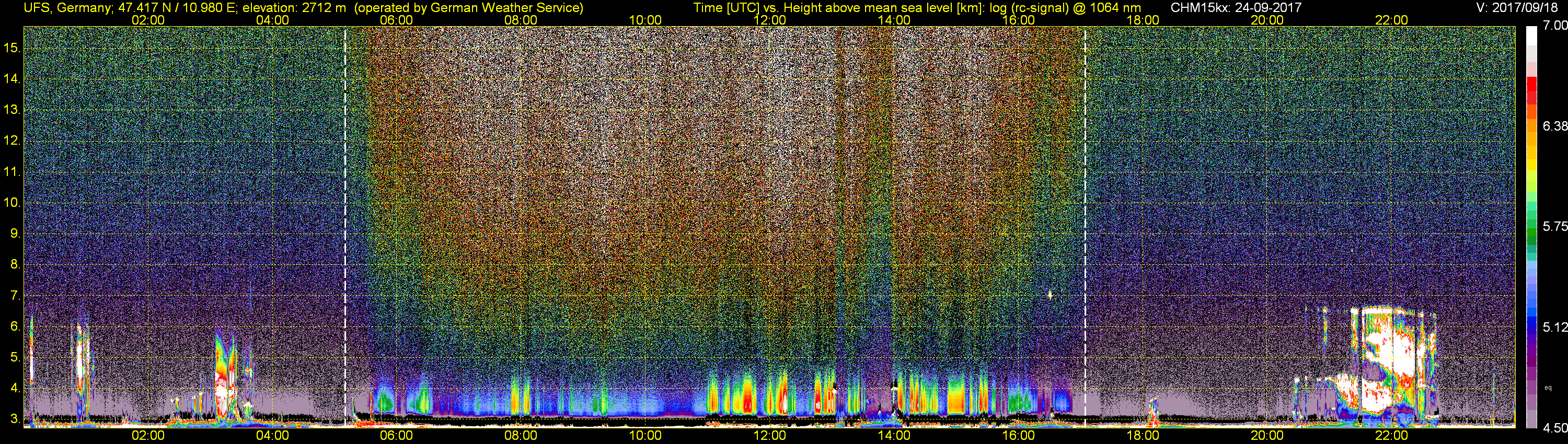Click the 12:00 label on bottom time axis
This screenshot has height=444, width=1568.
769,436
